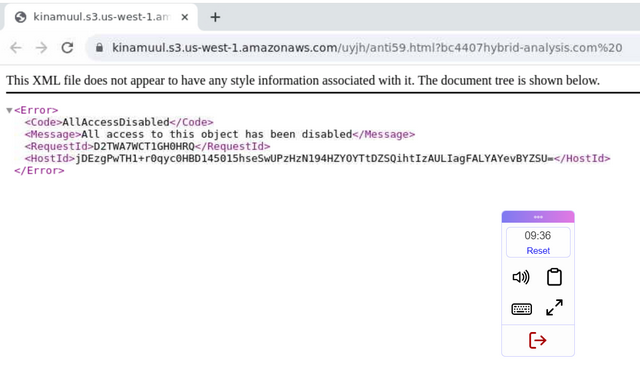
Task: Click the browser forward arrow
Action: click(41, 48)
